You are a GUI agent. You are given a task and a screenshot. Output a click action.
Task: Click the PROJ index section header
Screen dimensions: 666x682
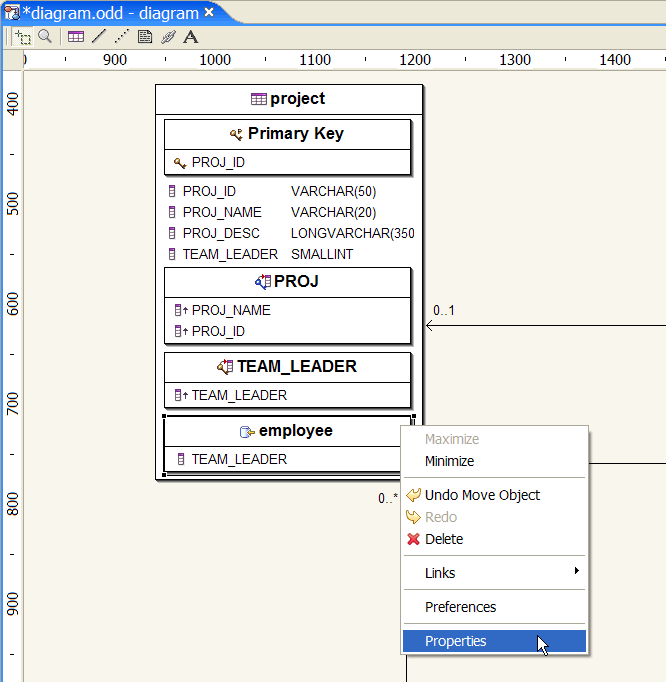click(287, 282)
